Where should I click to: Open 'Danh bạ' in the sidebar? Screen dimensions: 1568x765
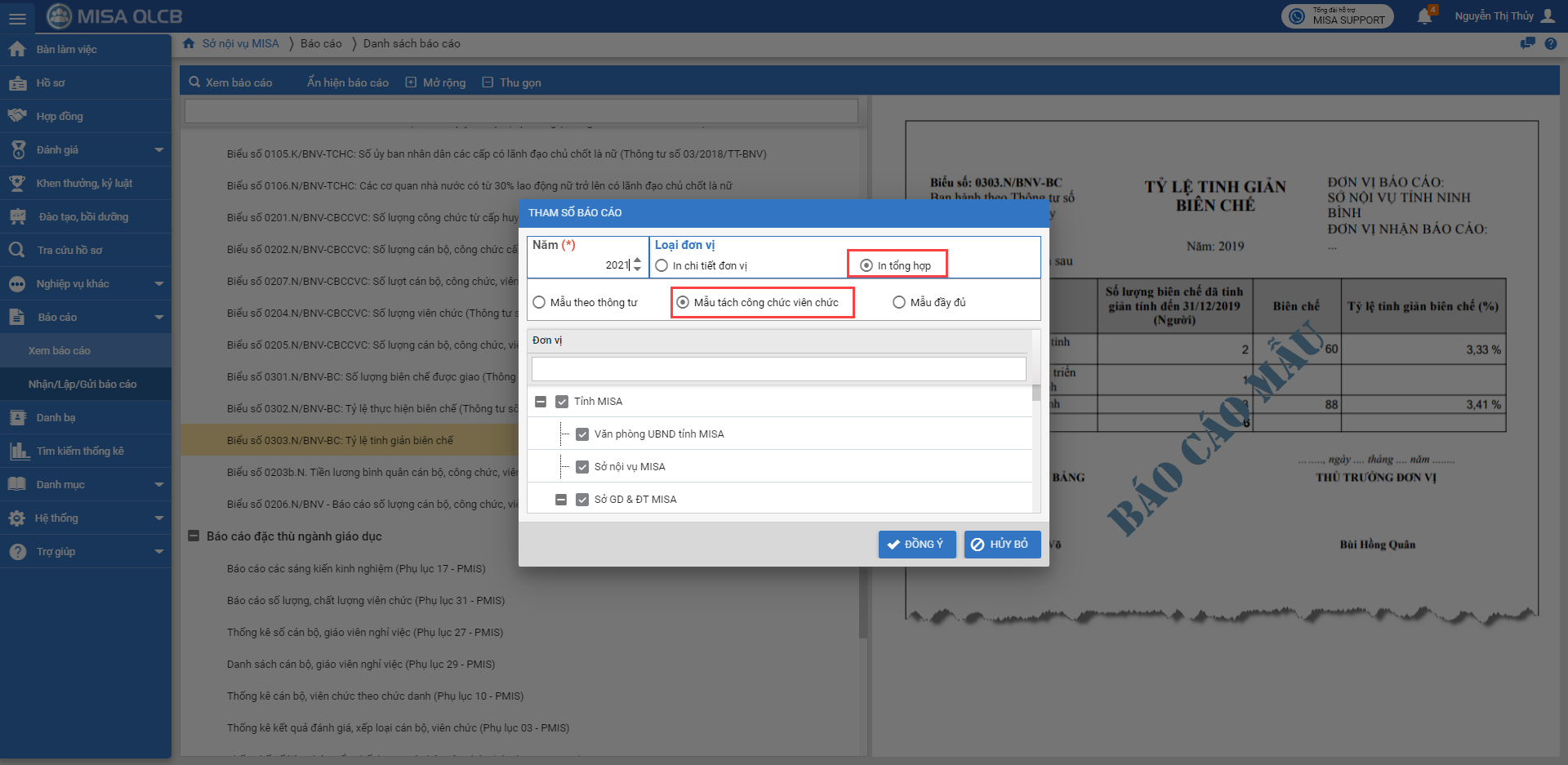click(x=56, y=417)
